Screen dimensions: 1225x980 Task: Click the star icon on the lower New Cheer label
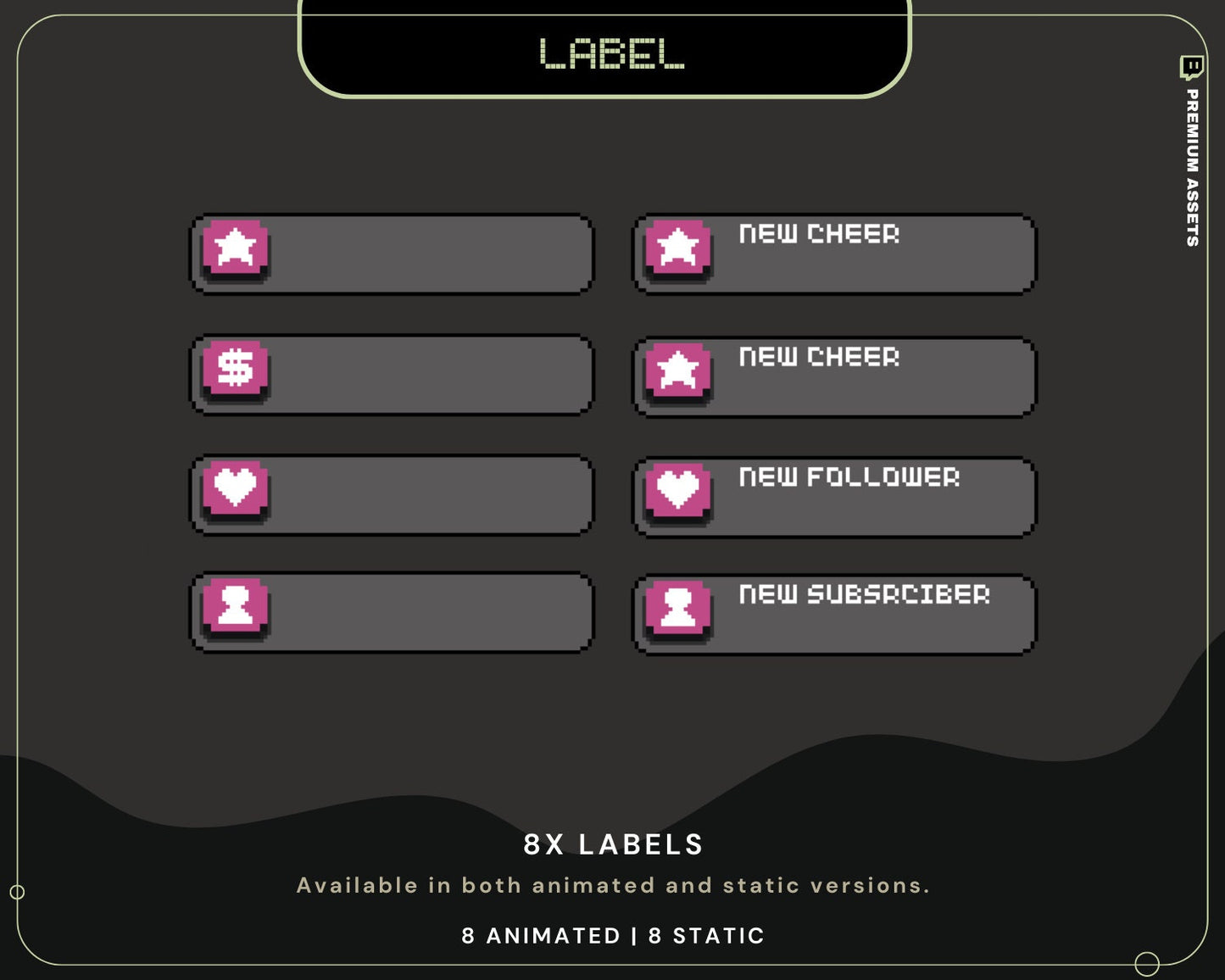[678, 370]
